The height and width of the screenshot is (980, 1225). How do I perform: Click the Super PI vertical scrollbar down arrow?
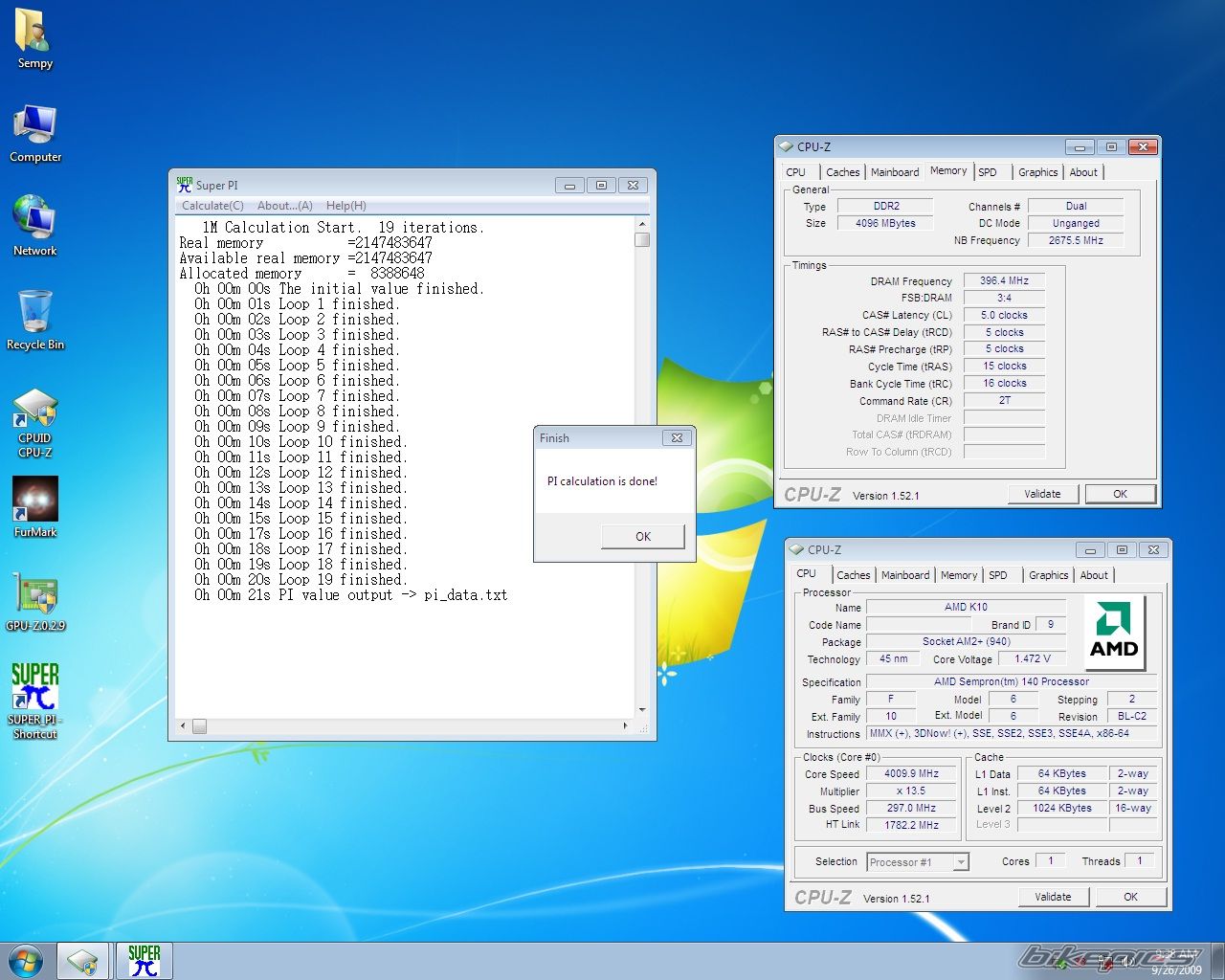click(x=642, y=710)
